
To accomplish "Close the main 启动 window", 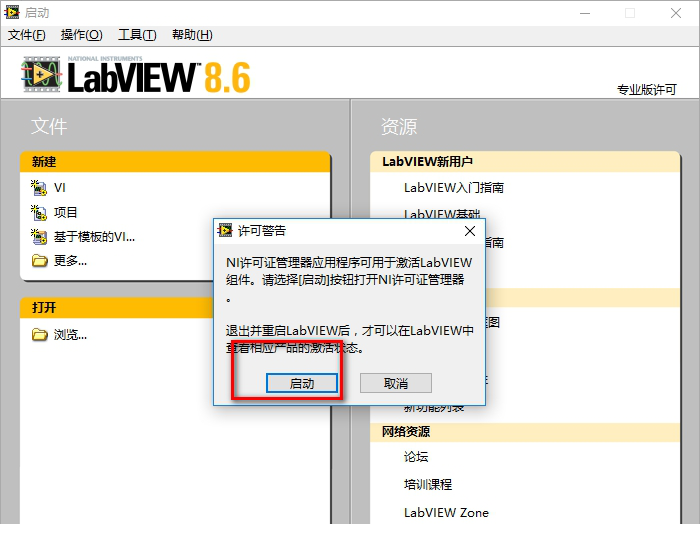I will tap(676, 13).
